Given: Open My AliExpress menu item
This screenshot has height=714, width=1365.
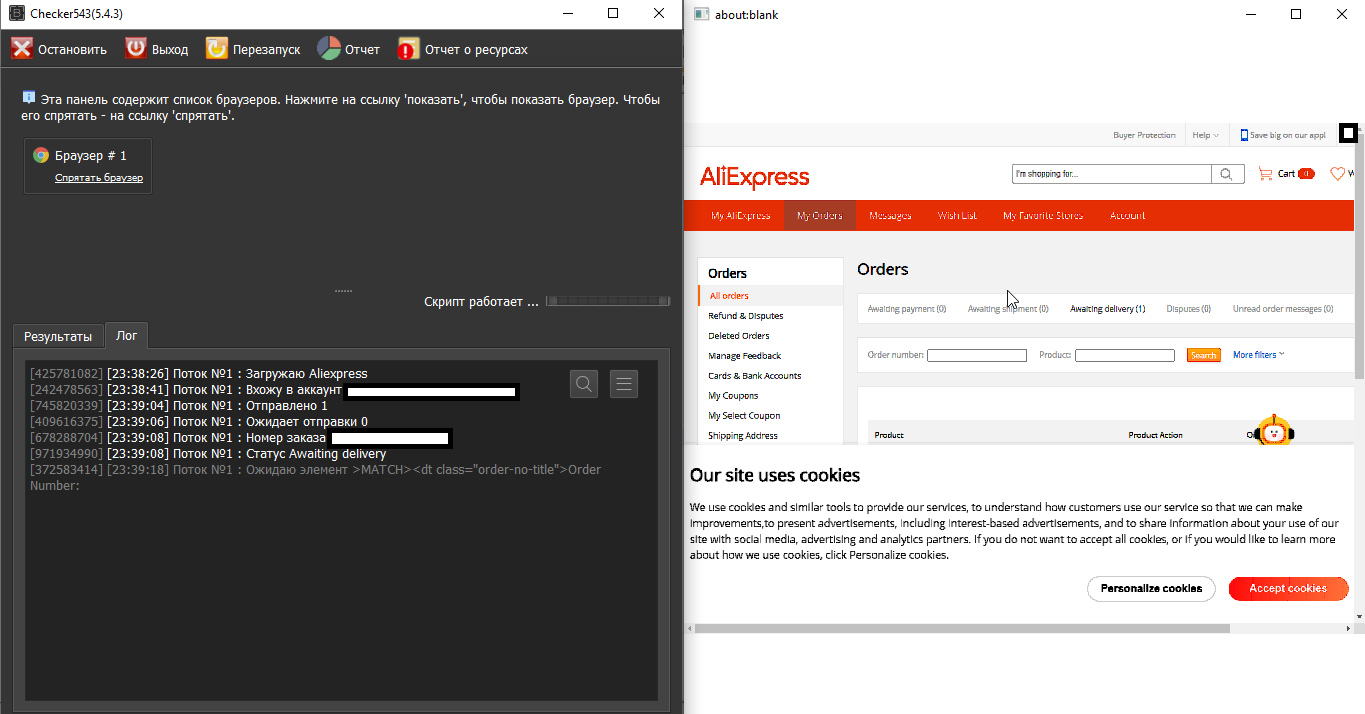Looking at the screenshot, I should (x=741, y=216).
